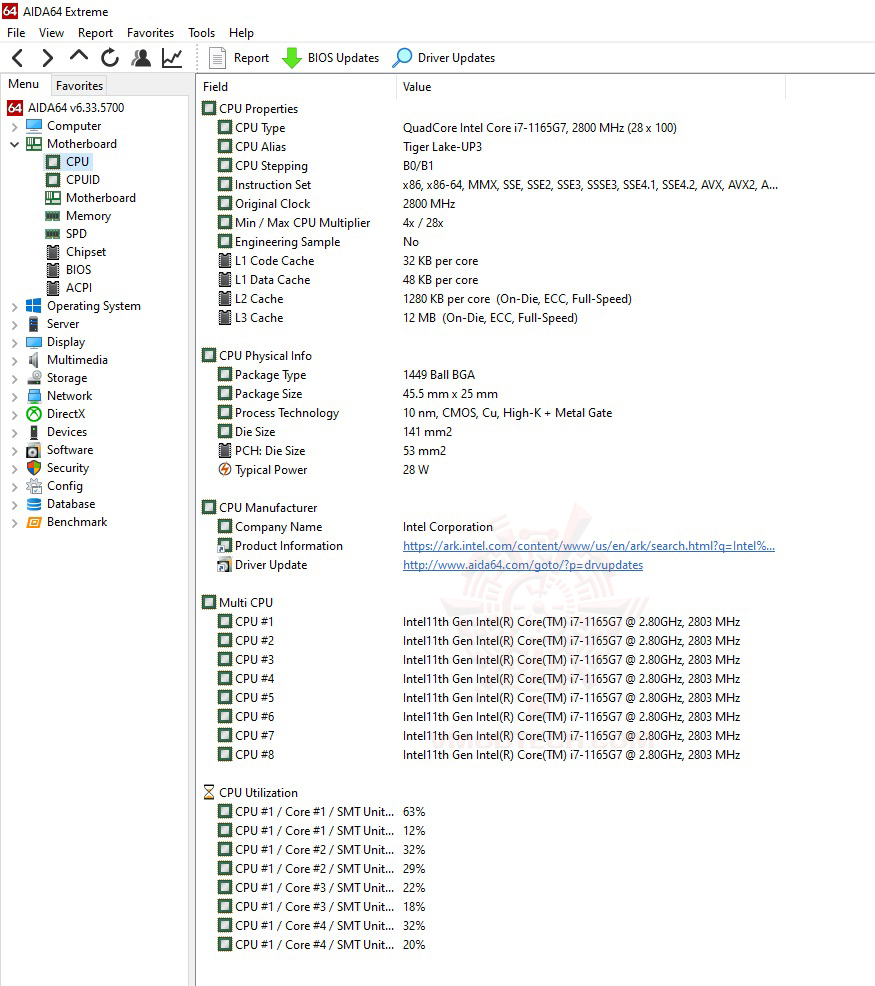Screen dimensions: 875x986
Task: Open the user profile icon in toolbar
Action: [141, 58]
